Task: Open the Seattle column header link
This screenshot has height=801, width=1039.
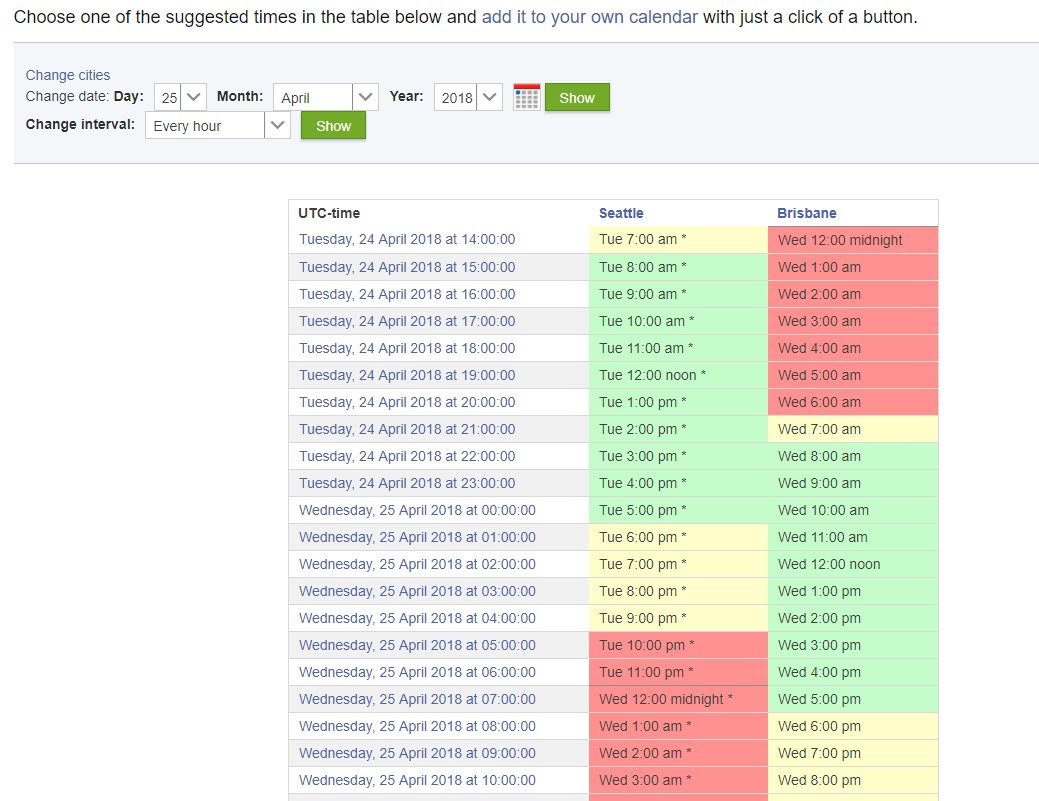Action: pos(621,213)
